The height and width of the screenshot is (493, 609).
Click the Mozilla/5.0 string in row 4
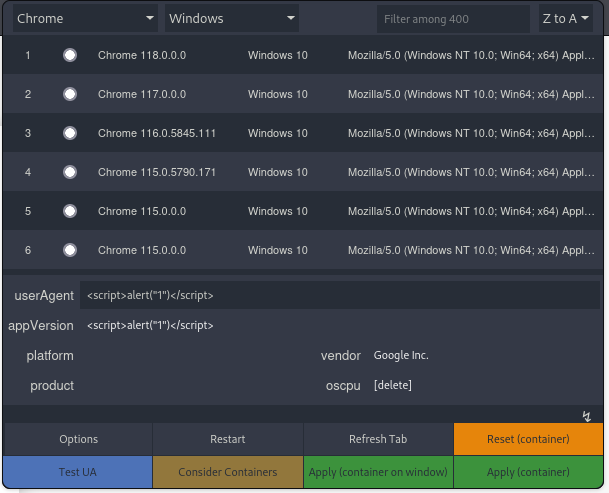point(471,172)
